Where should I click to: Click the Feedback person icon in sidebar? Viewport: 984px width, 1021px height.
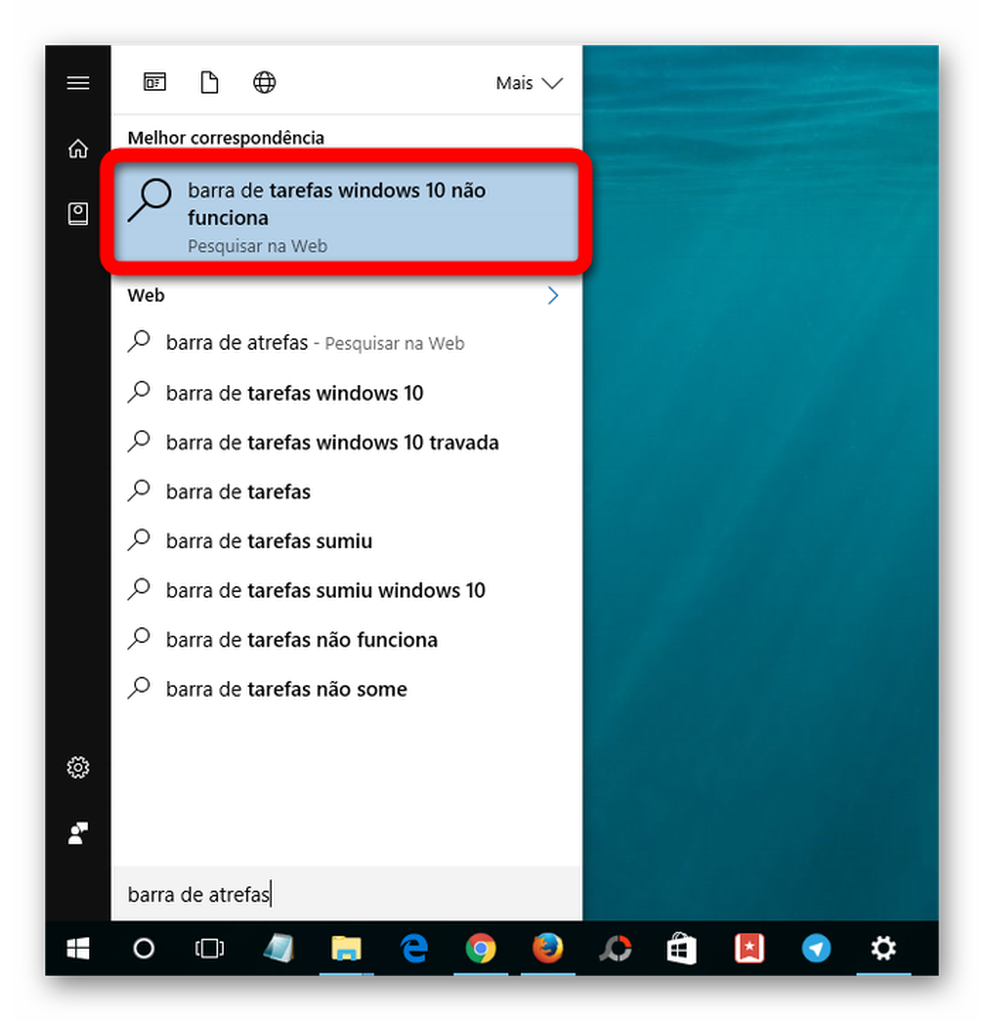pos(78,833)
